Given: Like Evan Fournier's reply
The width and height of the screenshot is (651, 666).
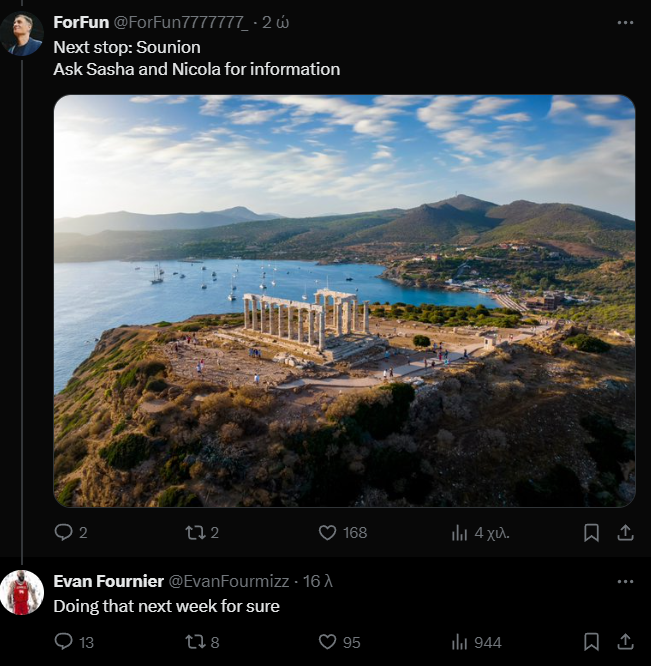Looking at the screenshot, I should point(328,642).
